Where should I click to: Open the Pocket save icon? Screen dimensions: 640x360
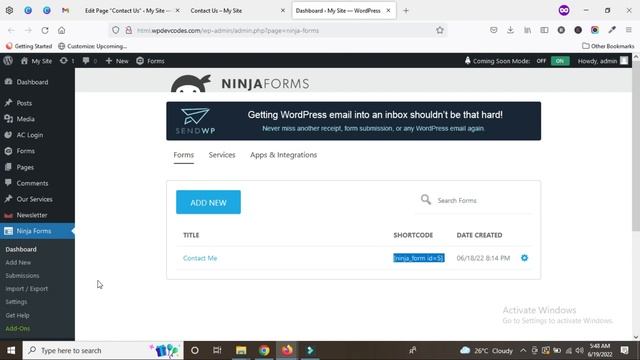click(x=493, y=30)
